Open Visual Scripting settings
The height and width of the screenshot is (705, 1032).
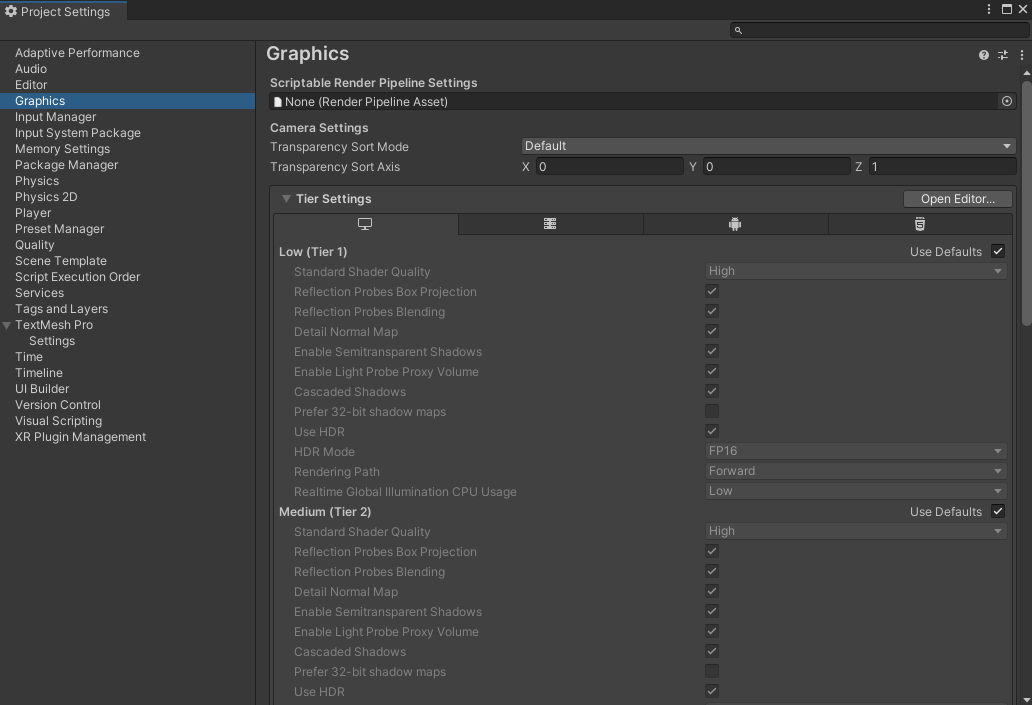[59, 421]
